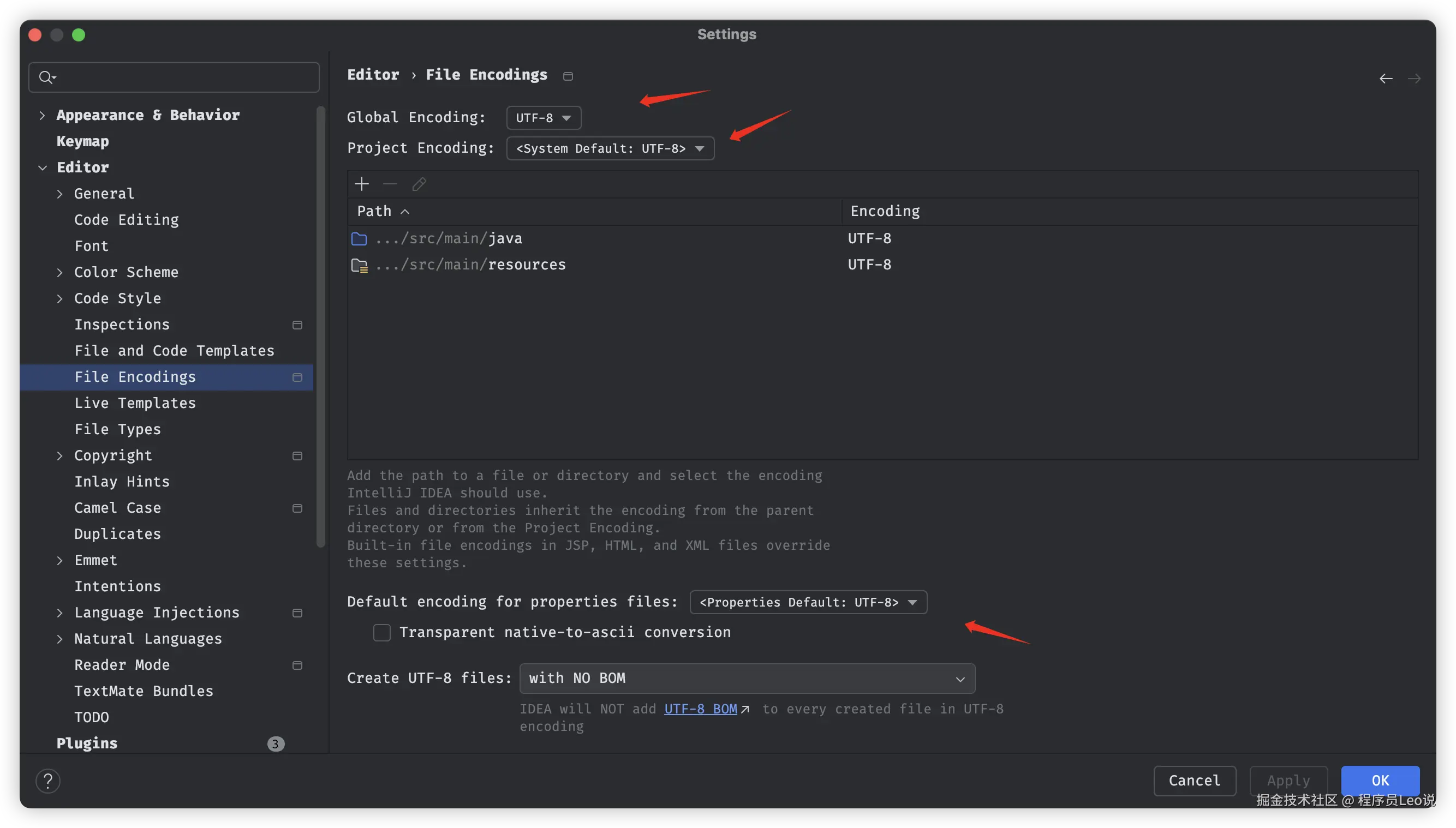Expand Appearance & Behavior section
This screenshot has height=828, width=1456.
[x=42, y=116]
